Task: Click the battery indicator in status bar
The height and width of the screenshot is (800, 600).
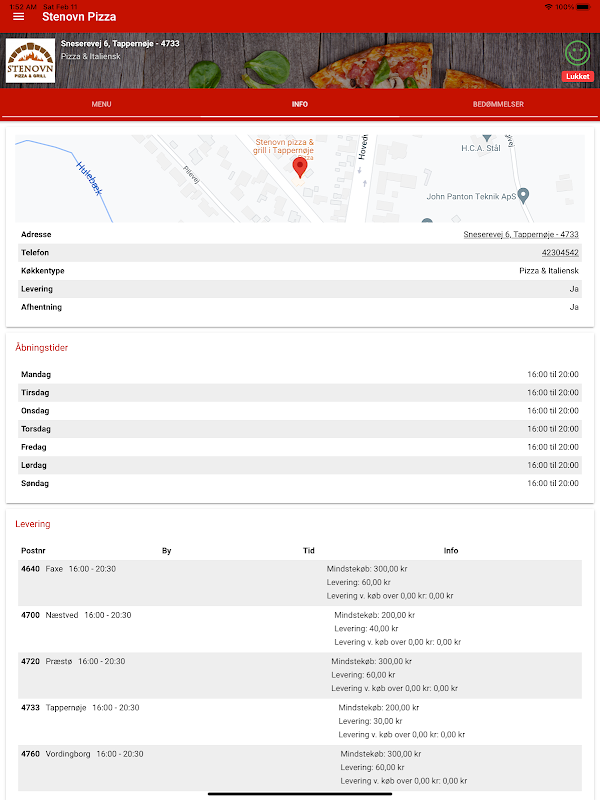Action: pos(583,7)
